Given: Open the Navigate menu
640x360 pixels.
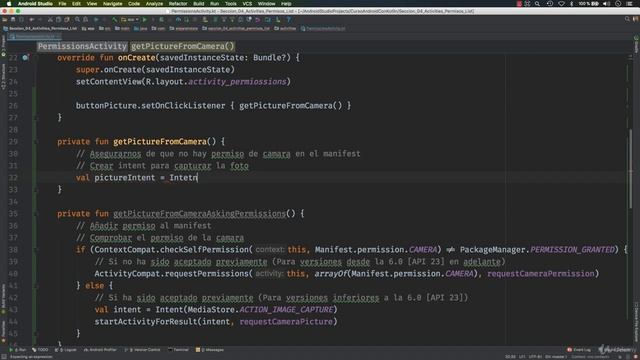Looking at the screenshot, I should (112, 3).
